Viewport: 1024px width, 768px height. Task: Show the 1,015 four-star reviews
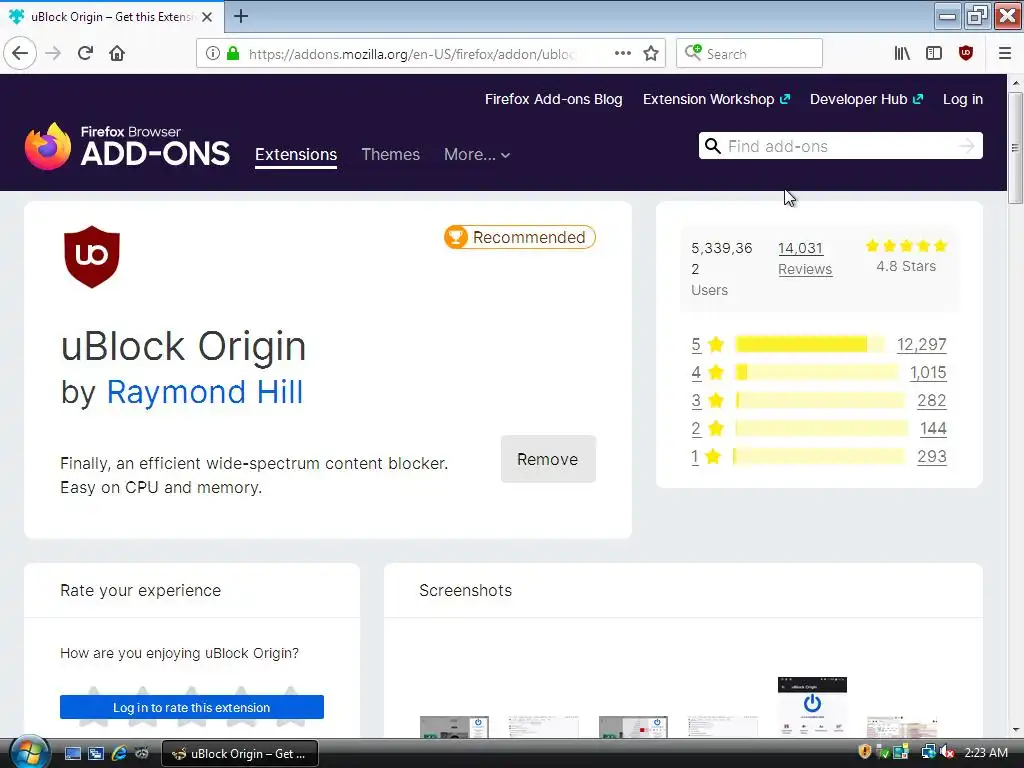click(x=928, y=372)
